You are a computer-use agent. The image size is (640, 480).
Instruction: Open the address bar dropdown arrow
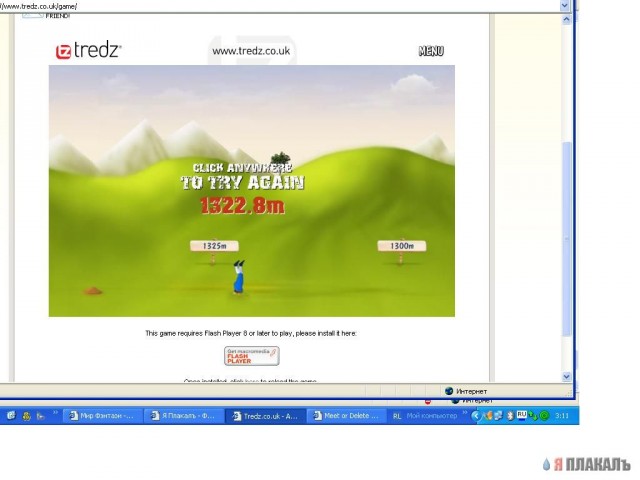564,5
